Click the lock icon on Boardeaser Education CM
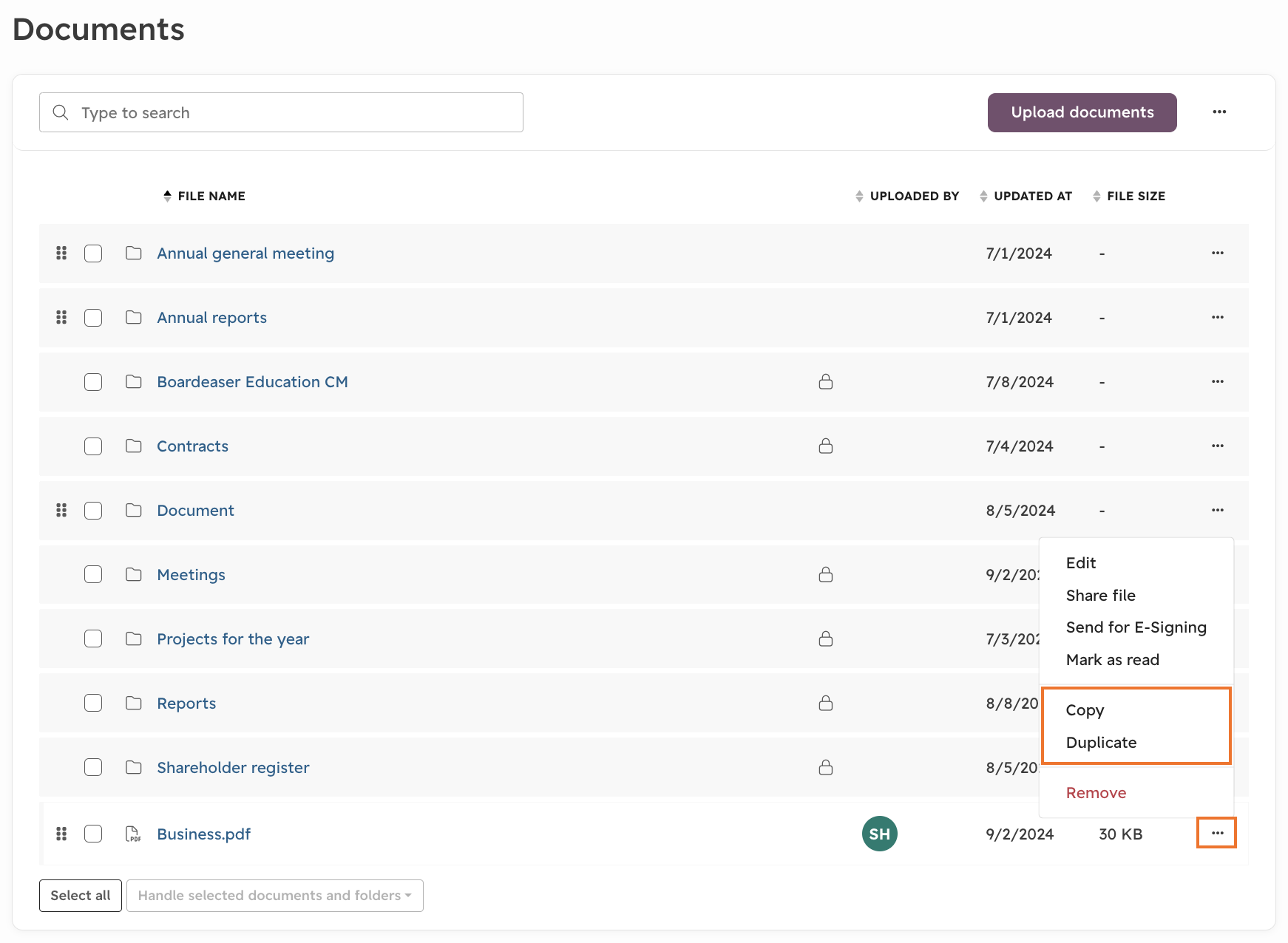1288x943 pixels. tap(826, 382)
